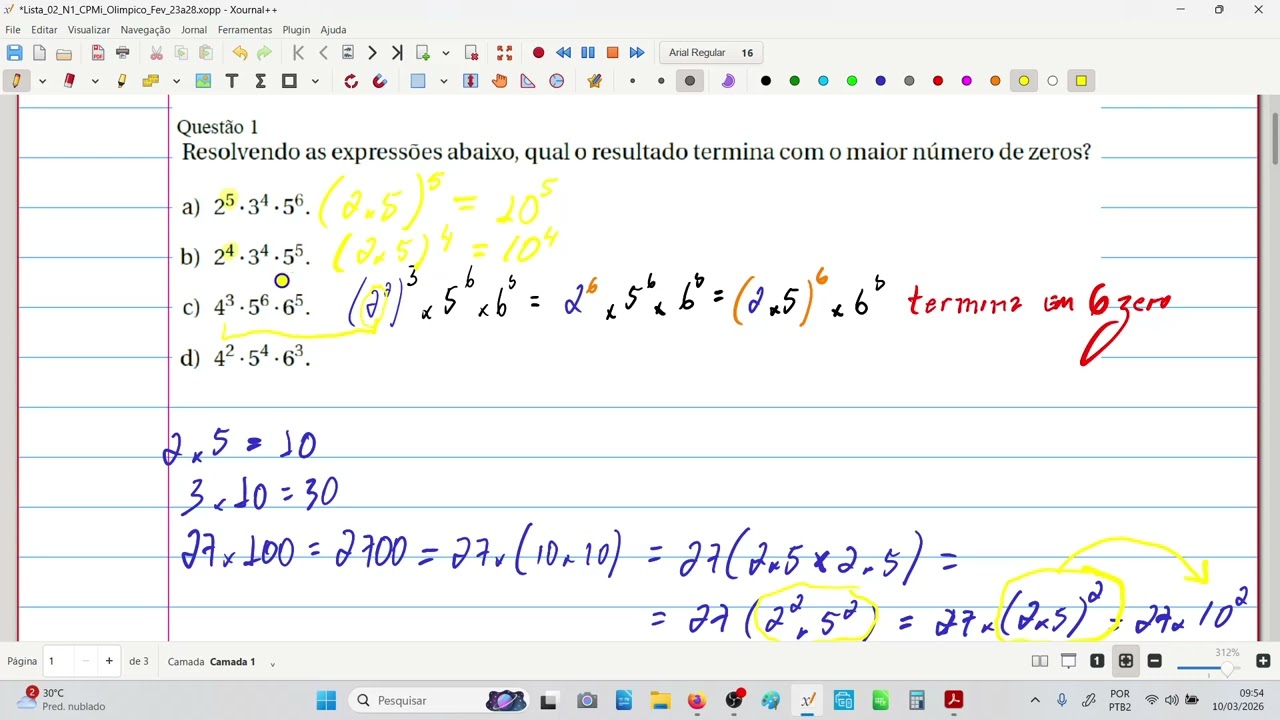This screenshot has width=1280, height=720.
Task: Select the Highlighter tool
Action: point(122,81)
